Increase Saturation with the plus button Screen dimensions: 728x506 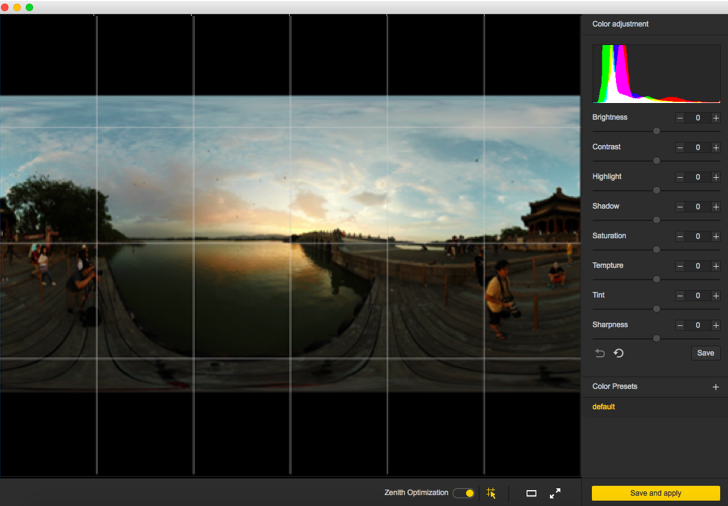(x=715, y=237)
